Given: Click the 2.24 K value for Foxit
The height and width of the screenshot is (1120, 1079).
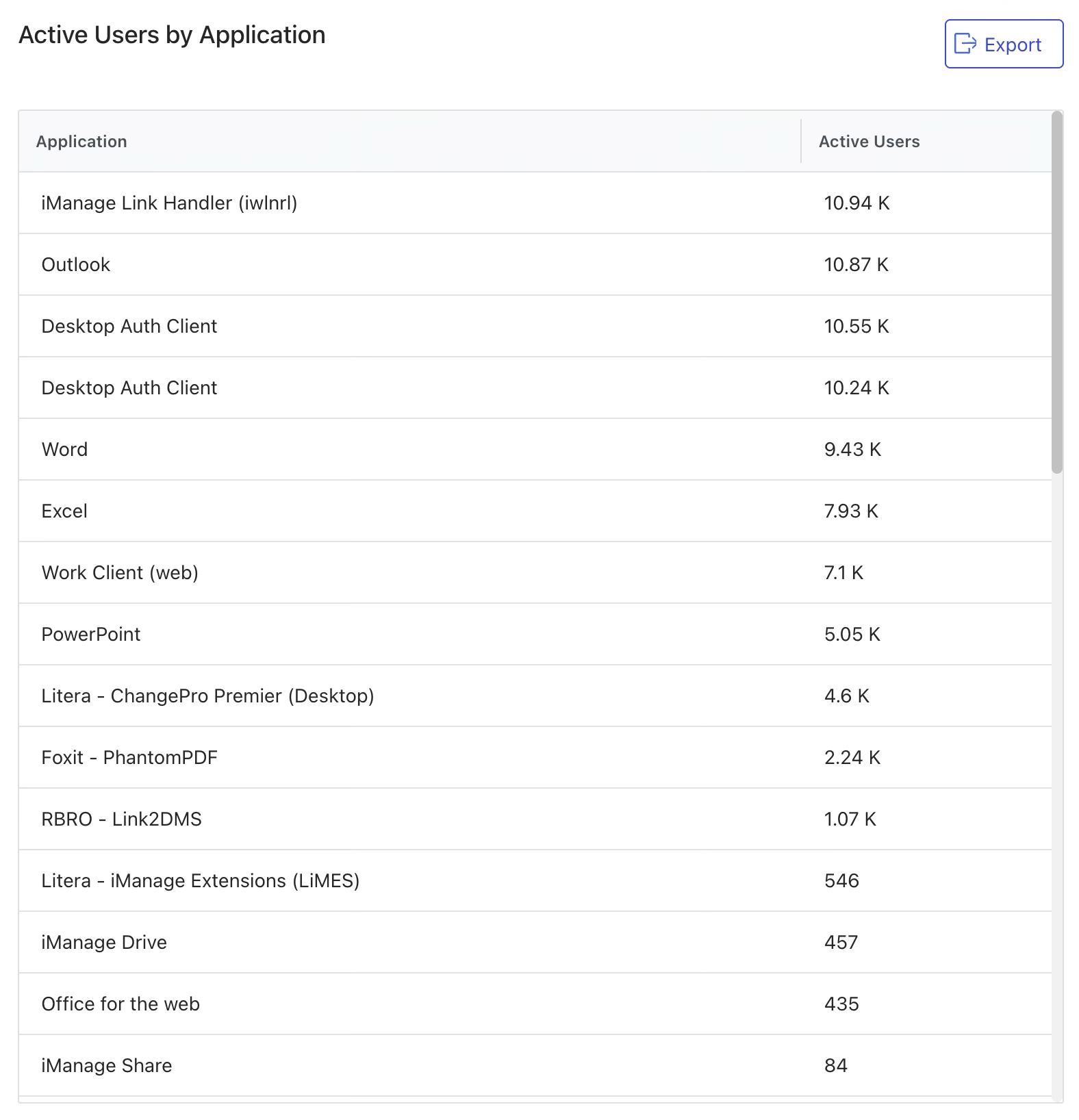Looking at the screenshot, I should [852, 758].
